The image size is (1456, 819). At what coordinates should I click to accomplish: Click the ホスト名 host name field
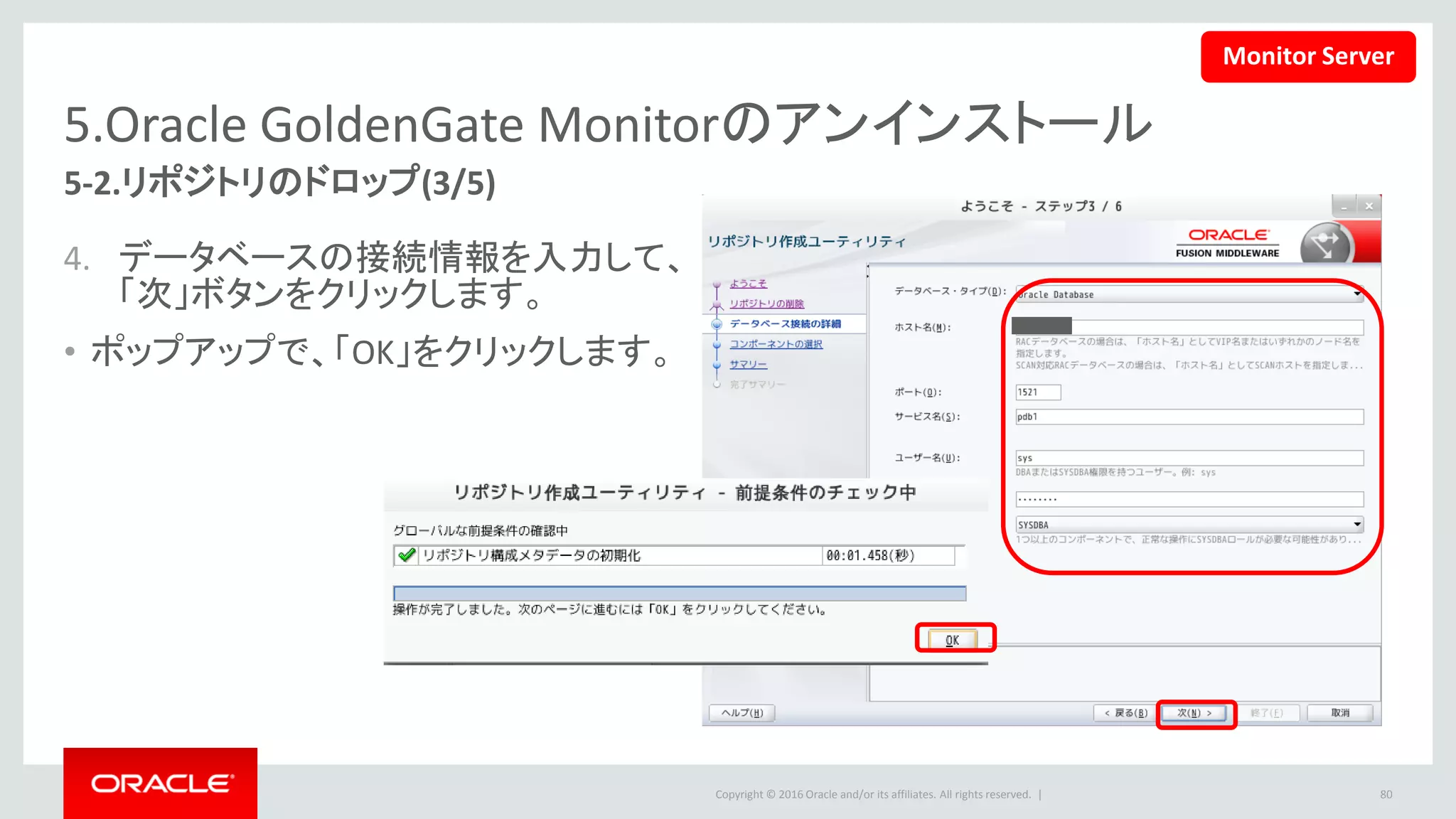coord(1188,326)
